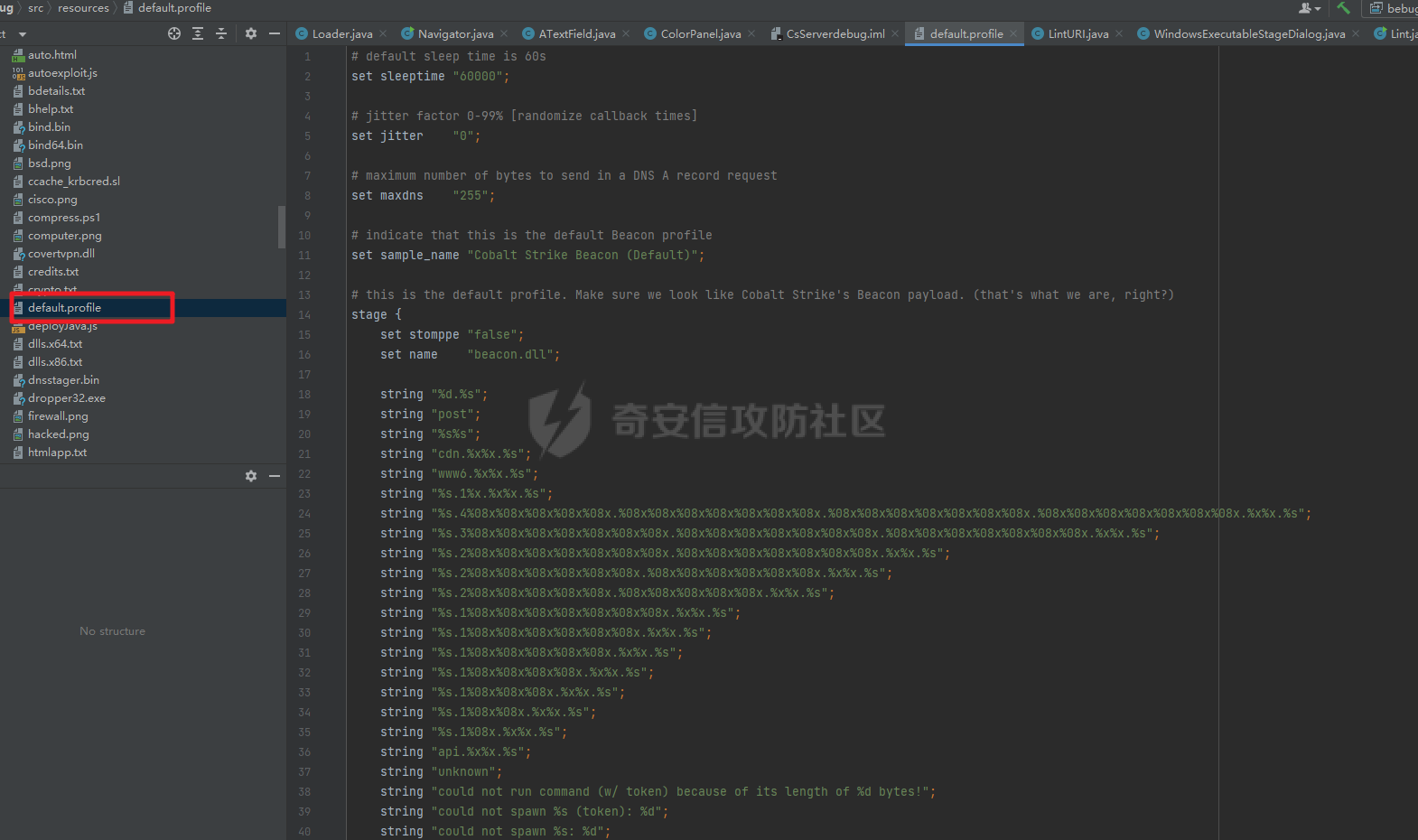Switch to the Loader.java tab
This screenshot has width=1418, height=840.
(342, 34)
